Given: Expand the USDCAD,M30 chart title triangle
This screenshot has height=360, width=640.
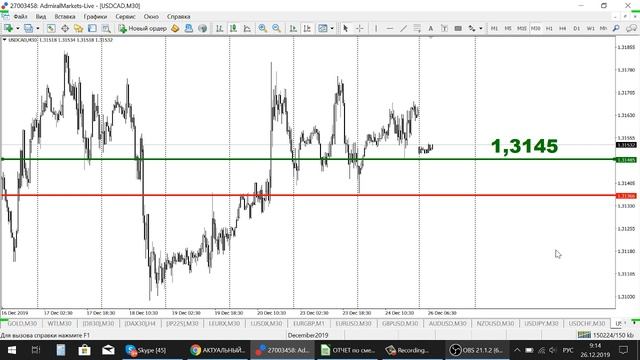Looking at the screenshot, I should tap(4, 40).
